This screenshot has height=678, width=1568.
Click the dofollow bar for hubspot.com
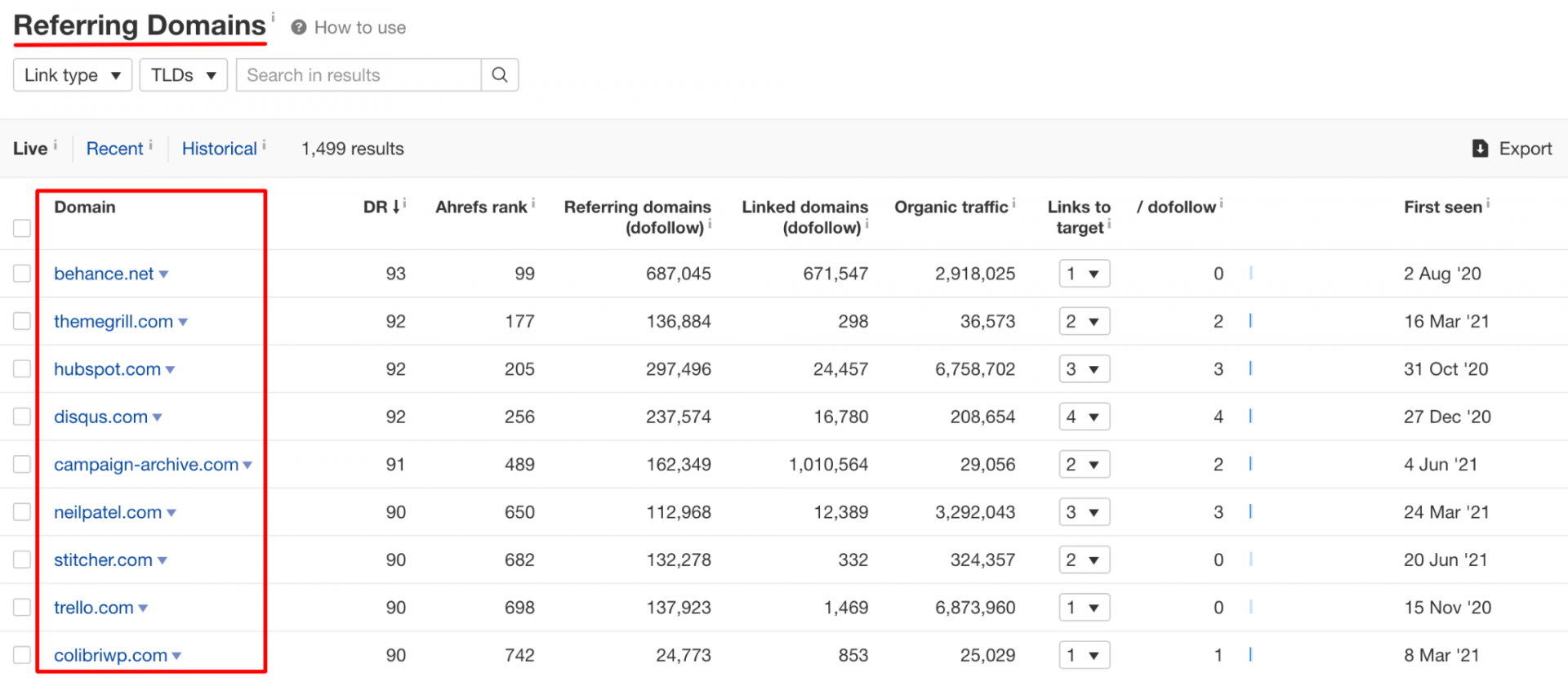pyautogui.click(x=1250, y=368)
